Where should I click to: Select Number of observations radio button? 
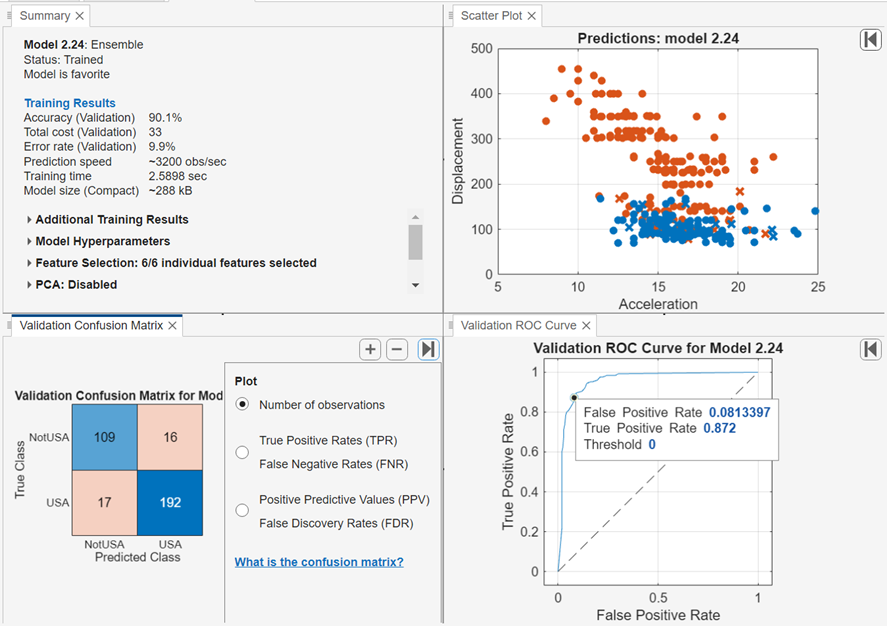pos(242,405)
